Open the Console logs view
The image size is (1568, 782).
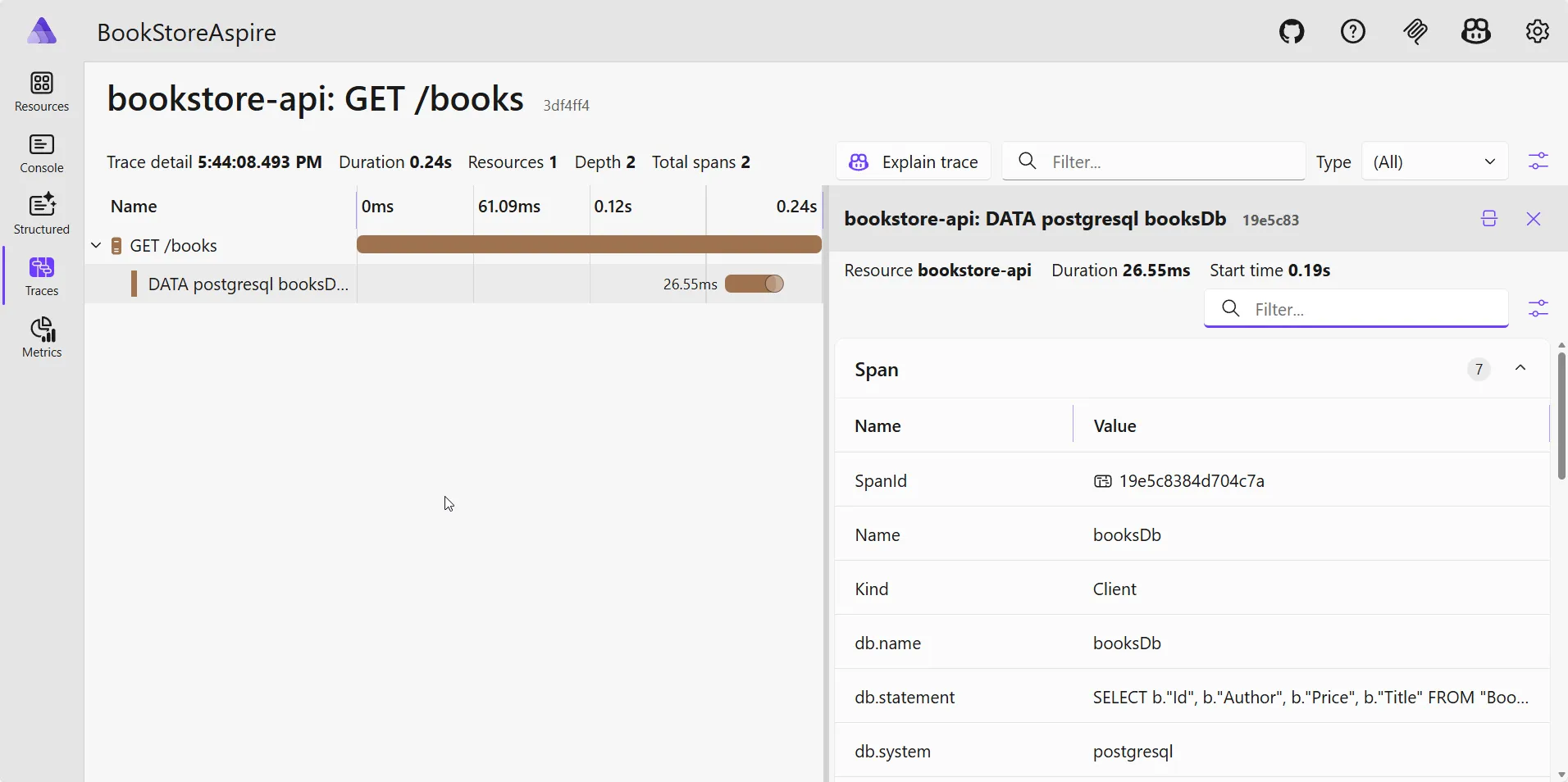(x=41, y=154)
